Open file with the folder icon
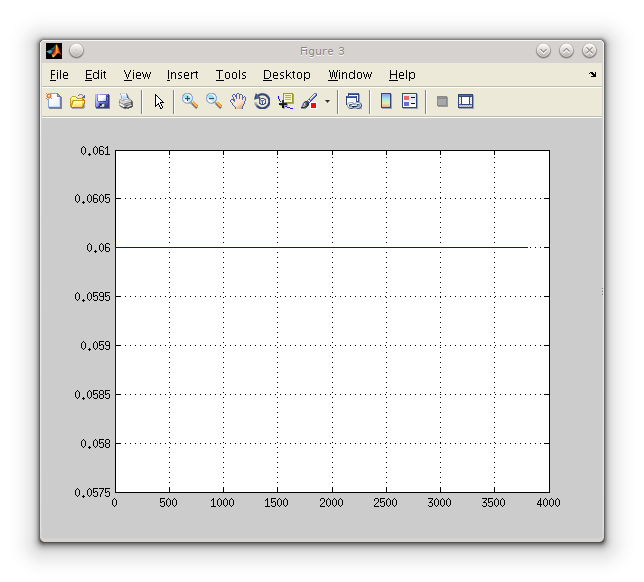The width and height of the screenshot is (644, 582). click(78, 101)
